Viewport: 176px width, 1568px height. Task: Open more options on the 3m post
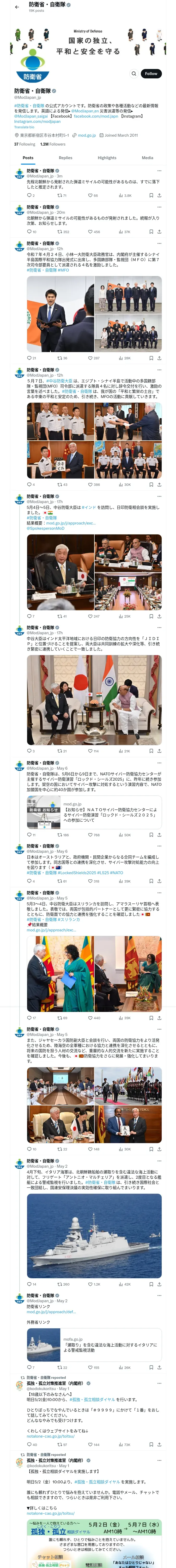[159, 171]
